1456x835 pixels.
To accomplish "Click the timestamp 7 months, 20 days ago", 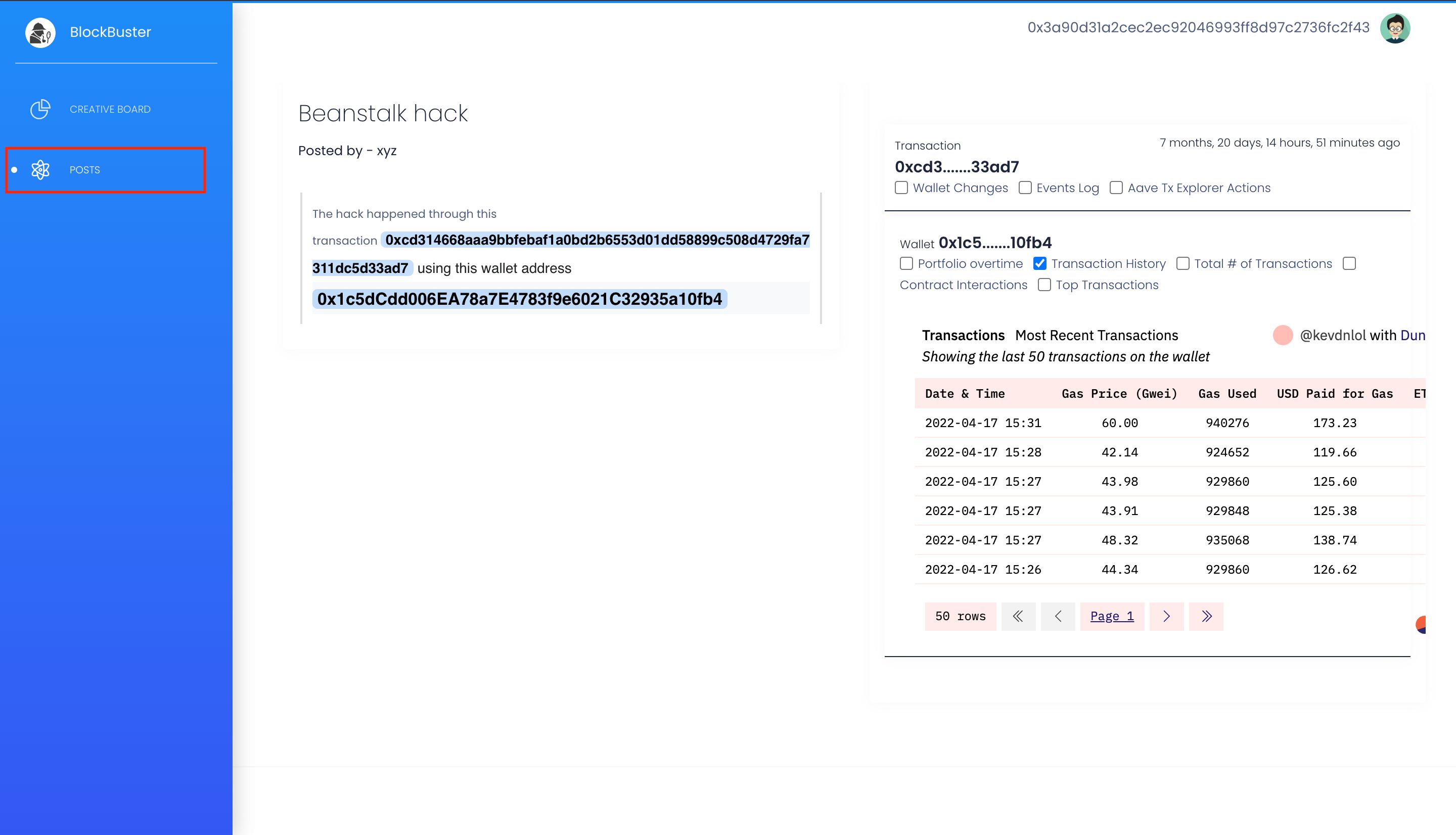I will [x=1280, y=143].
